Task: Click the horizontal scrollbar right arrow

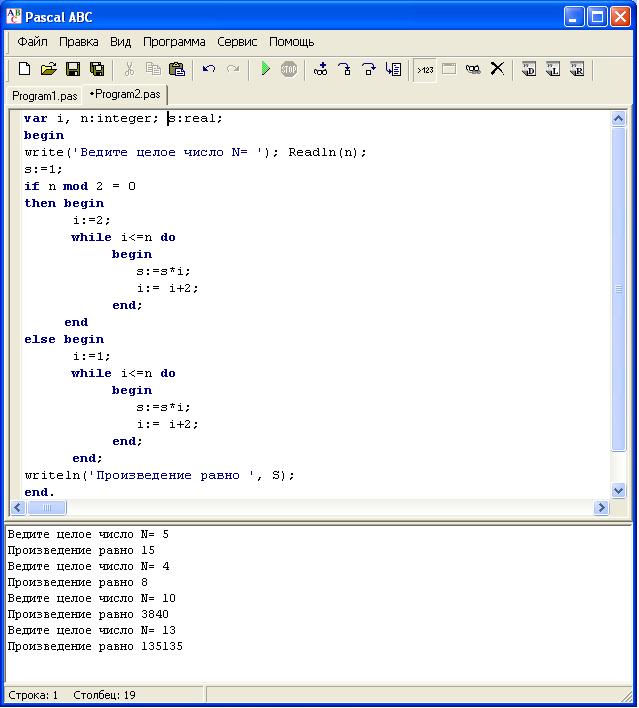Action: click(601, 508)
